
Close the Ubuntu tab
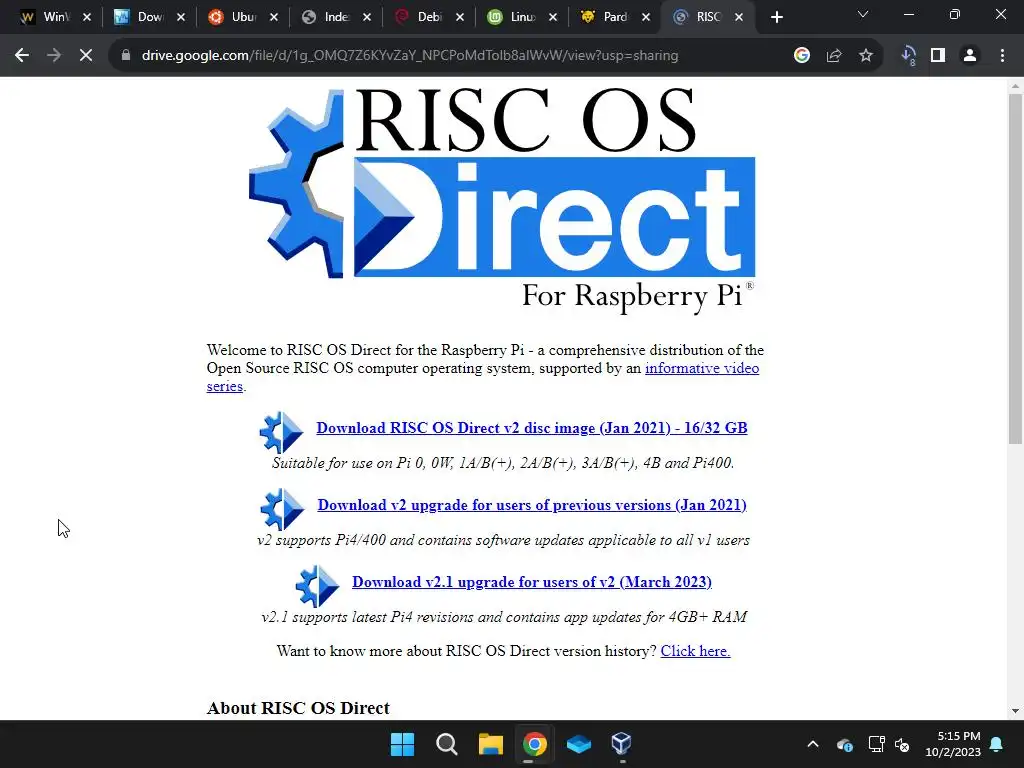click(x=274, y=17)
